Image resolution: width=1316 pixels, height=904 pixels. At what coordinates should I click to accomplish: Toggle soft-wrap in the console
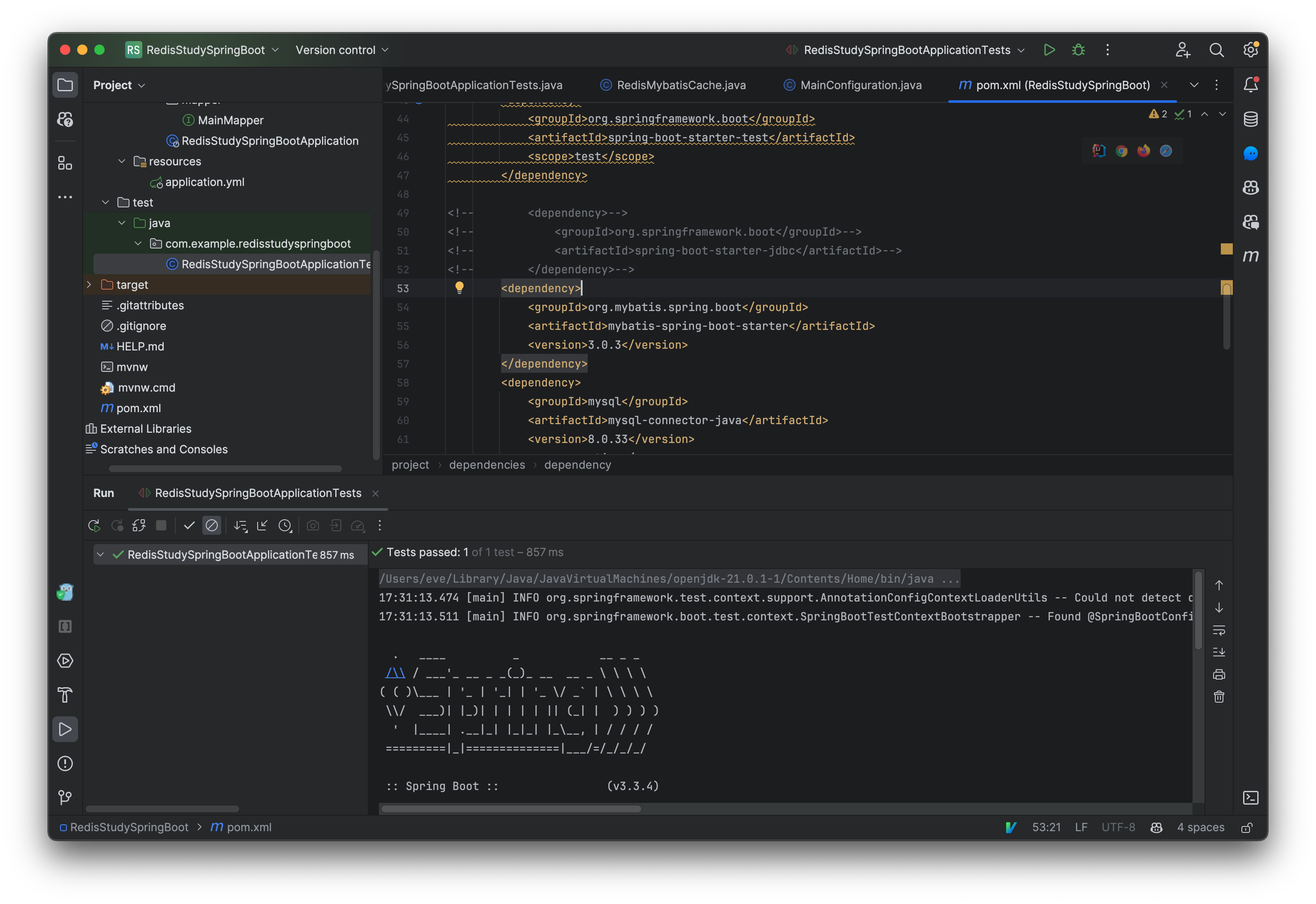(1219, 630)
